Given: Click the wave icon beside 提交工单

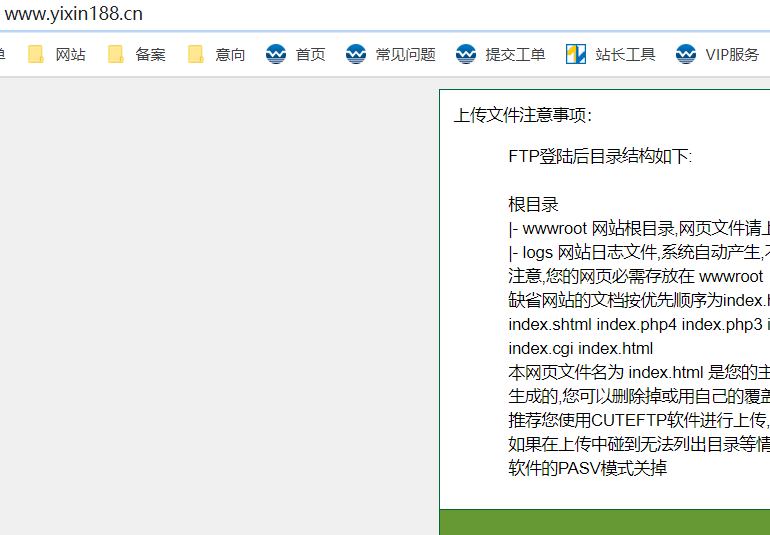Looking at the screenshot, I should (x=466, y=54).
